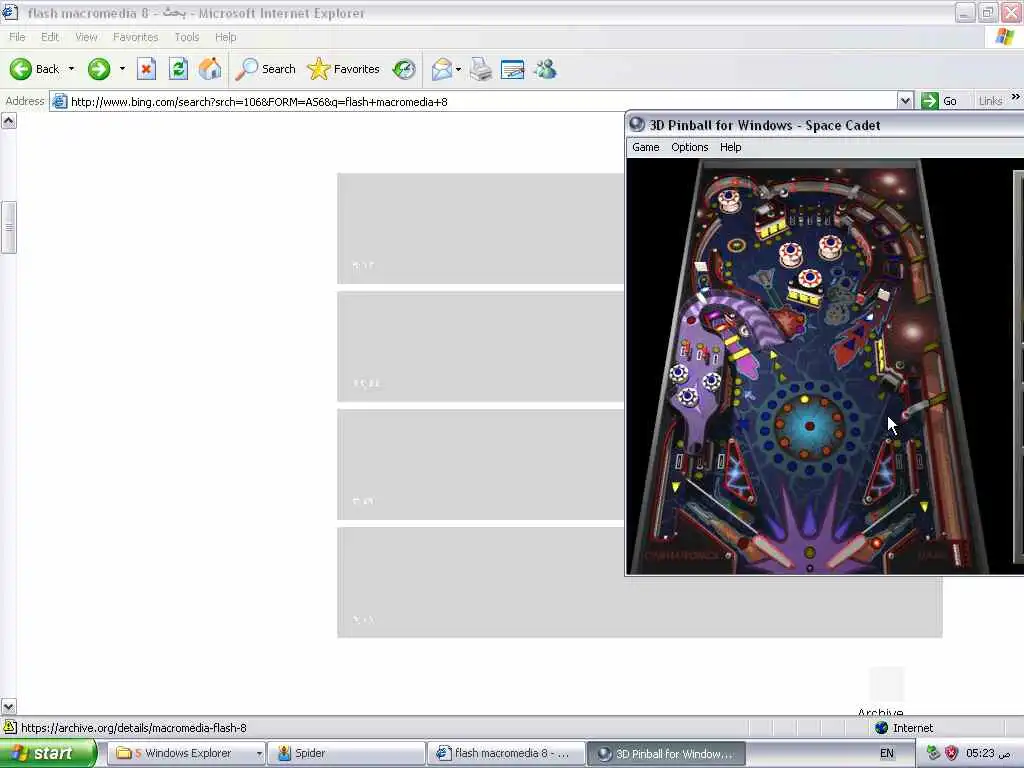Switch to flash macromedia 8 taskbar button

click(505, 754)
